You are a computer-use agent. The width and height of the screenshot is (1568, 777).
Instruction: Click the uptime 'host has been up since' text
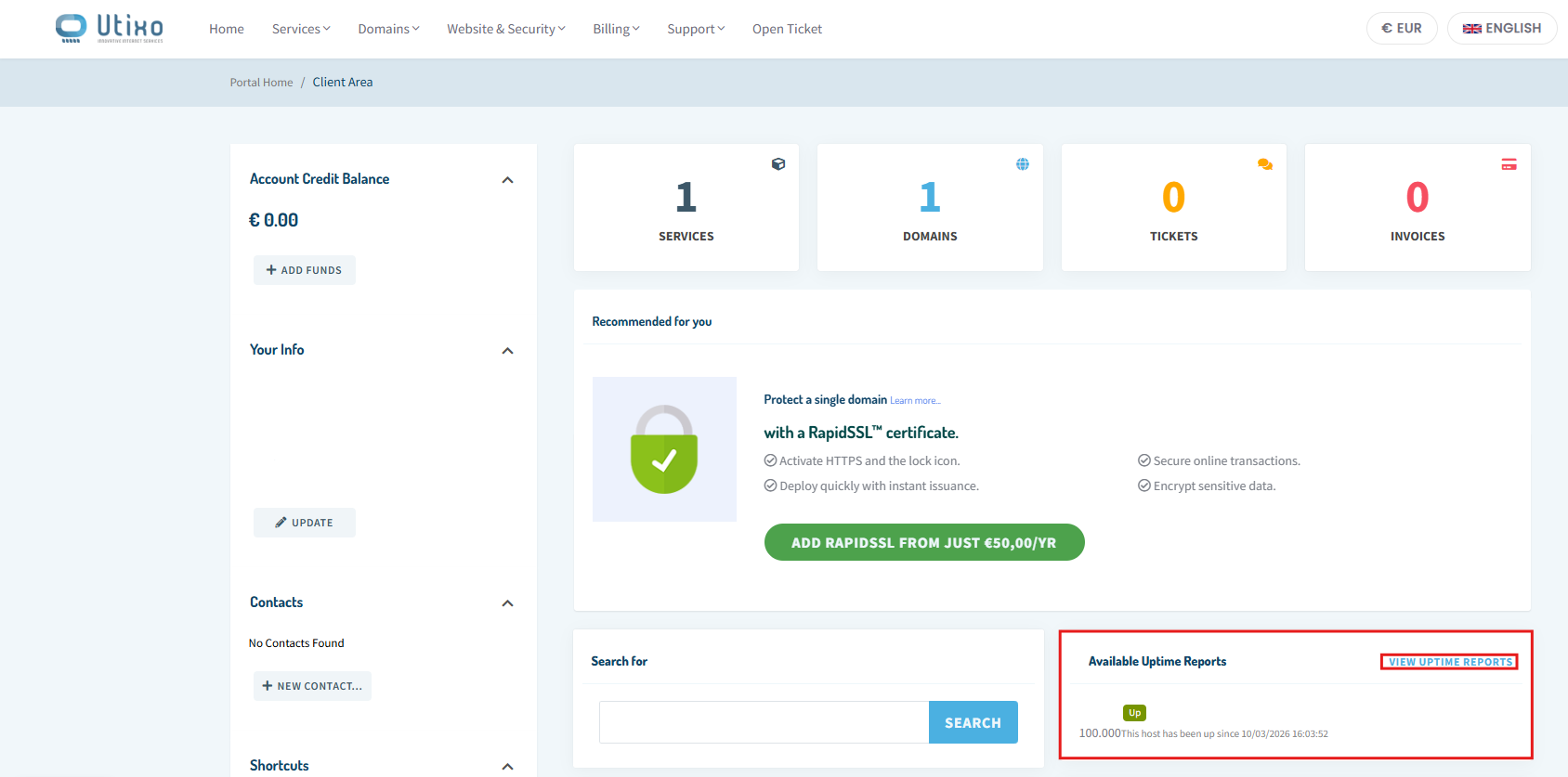[1224, 733]
